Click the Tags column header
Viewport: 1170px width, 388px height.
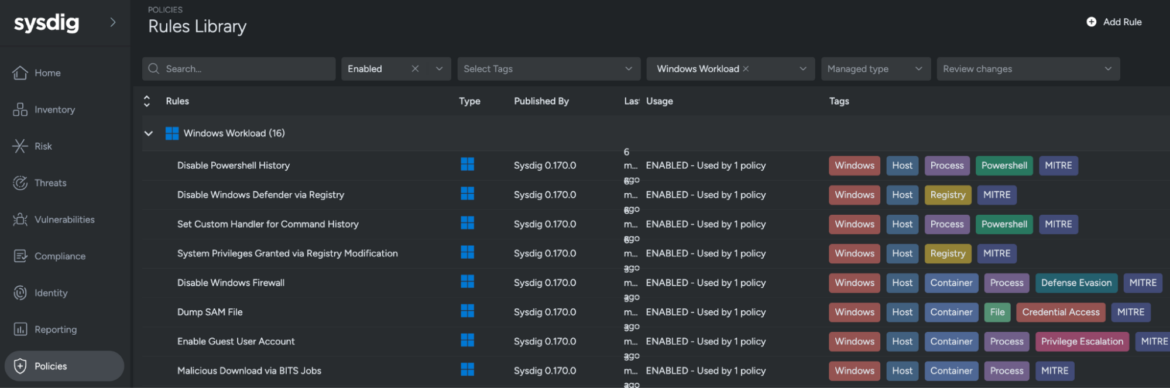[839, 101]
